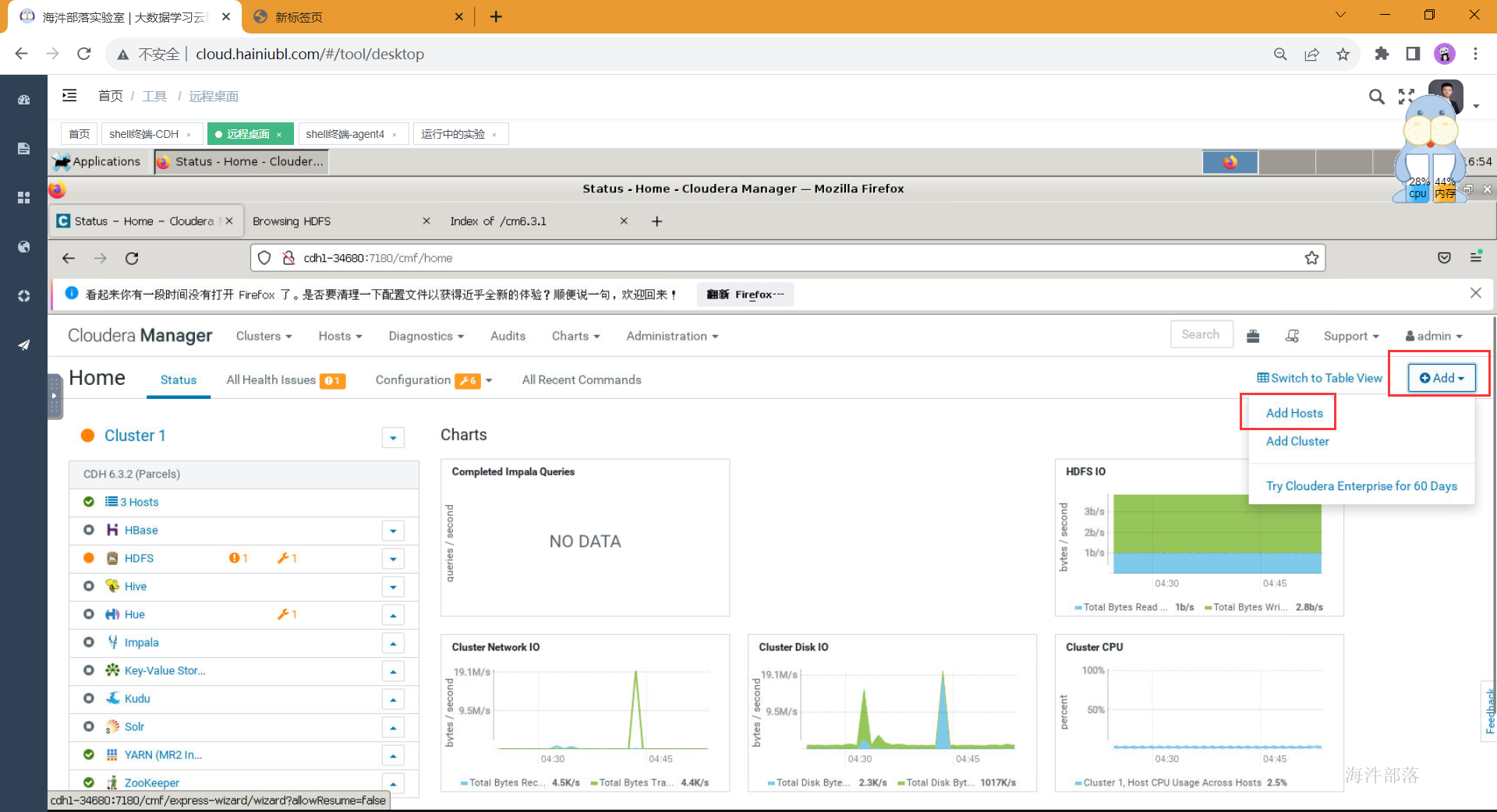Open Hue configuration wrench issue
This screenshot has height=812, width=1497.
pyautogui.click(x=287, y=614)
